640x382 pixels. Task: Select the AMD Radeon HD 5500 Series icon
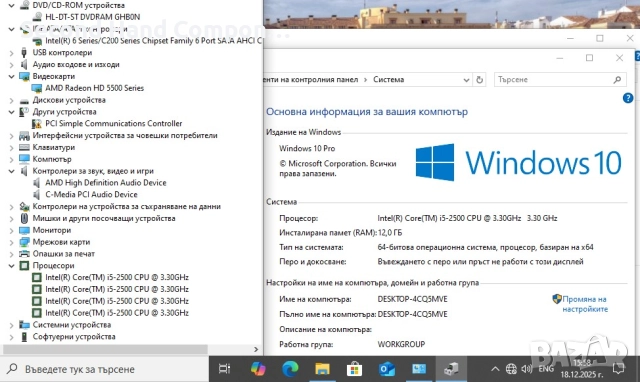click(37, 88)
